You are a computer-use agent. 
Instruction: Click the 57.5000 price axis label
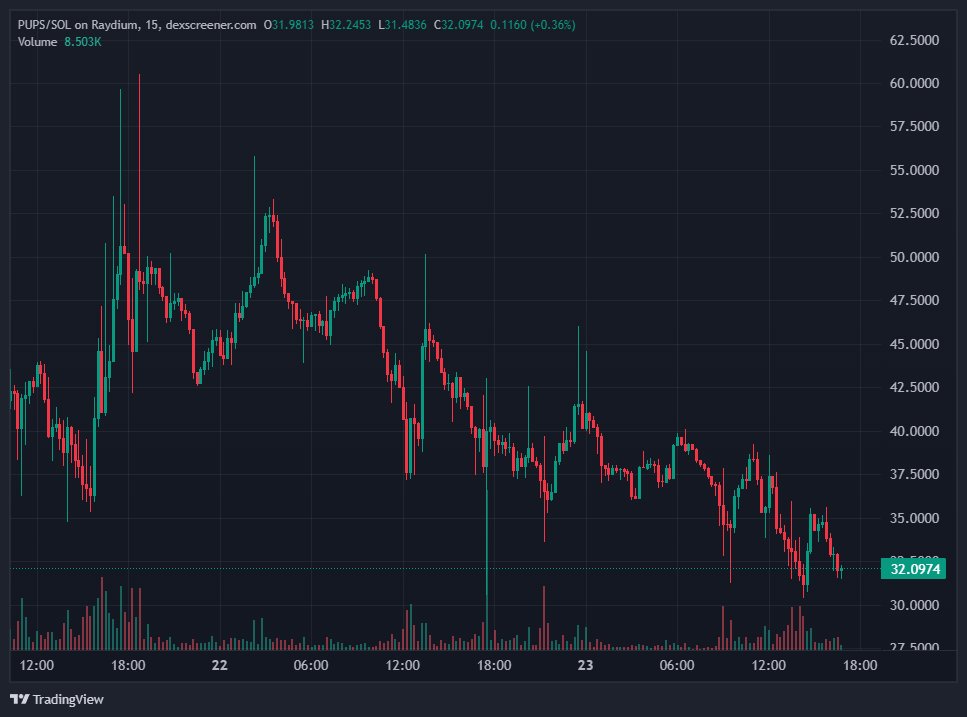pyautogui.click(x=914, y=126)
